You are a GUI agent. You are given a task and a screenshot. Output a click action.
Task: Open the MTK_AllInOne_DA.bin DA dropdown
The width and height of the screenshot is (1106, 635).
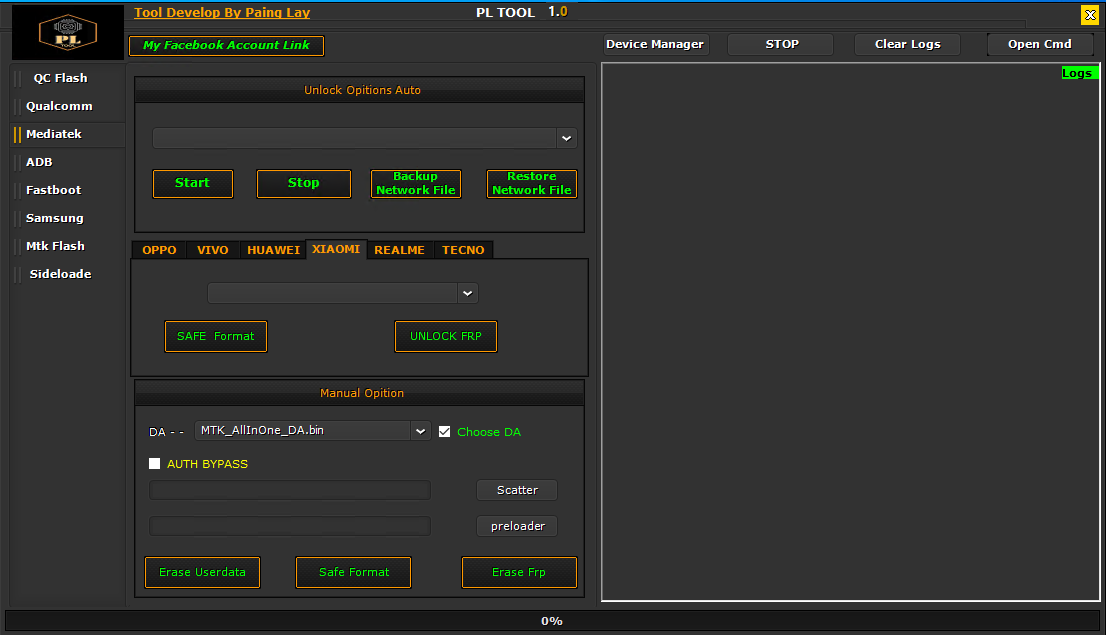(420, 431)
